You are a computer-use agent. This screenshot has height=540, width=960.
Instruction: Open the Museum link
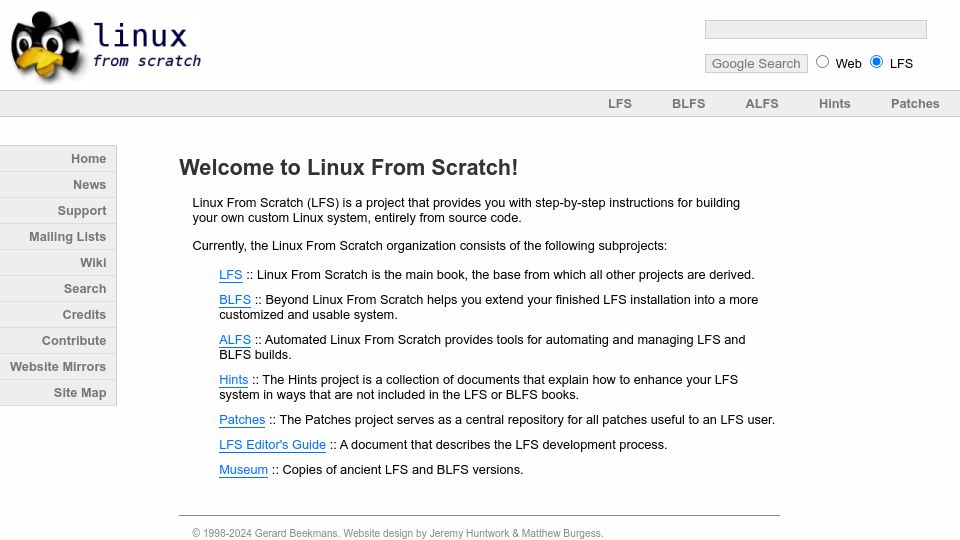[244, 470]
